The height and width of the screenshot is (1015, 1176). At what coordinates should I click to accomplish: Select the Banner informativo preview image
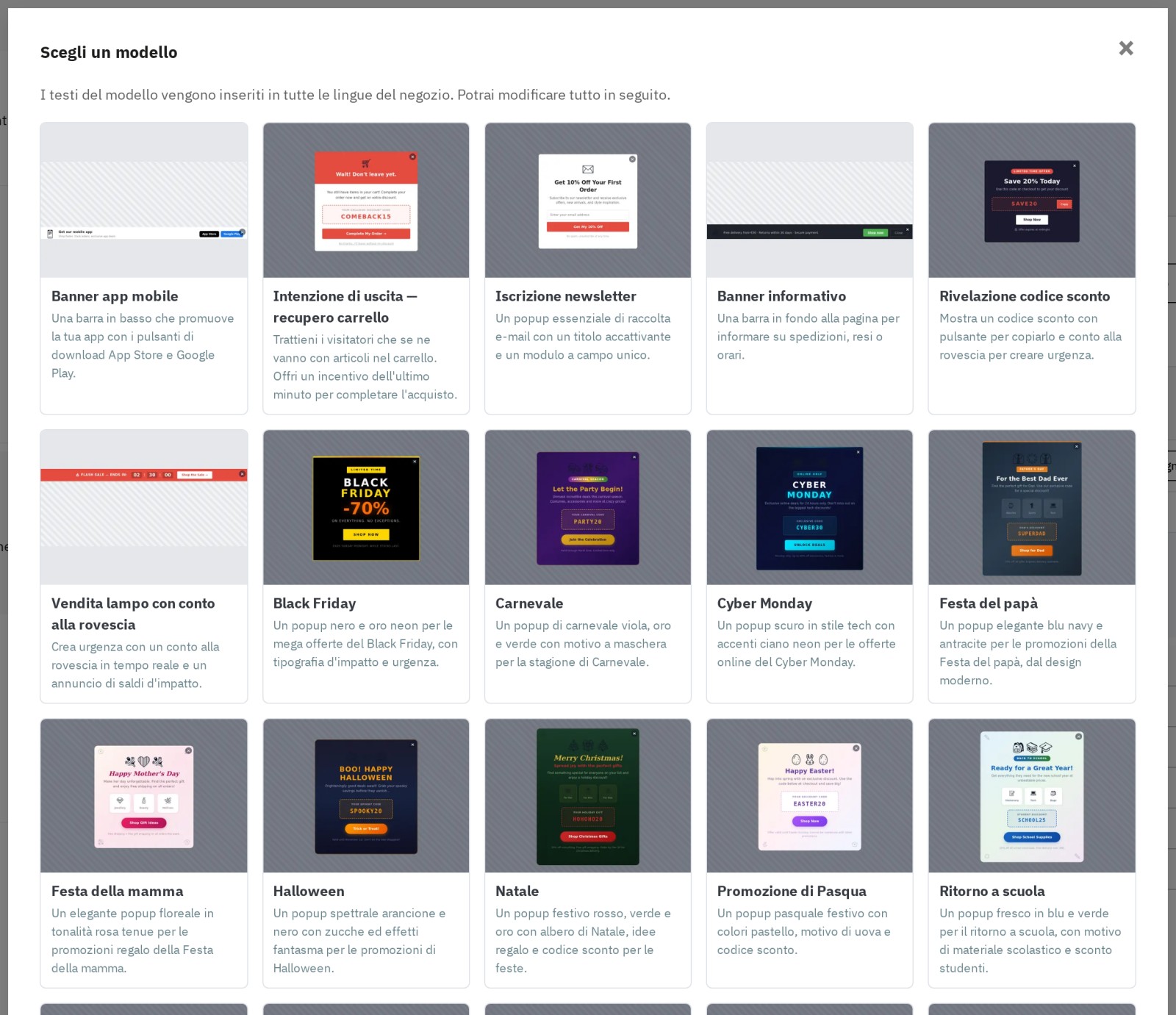(810, 200)
